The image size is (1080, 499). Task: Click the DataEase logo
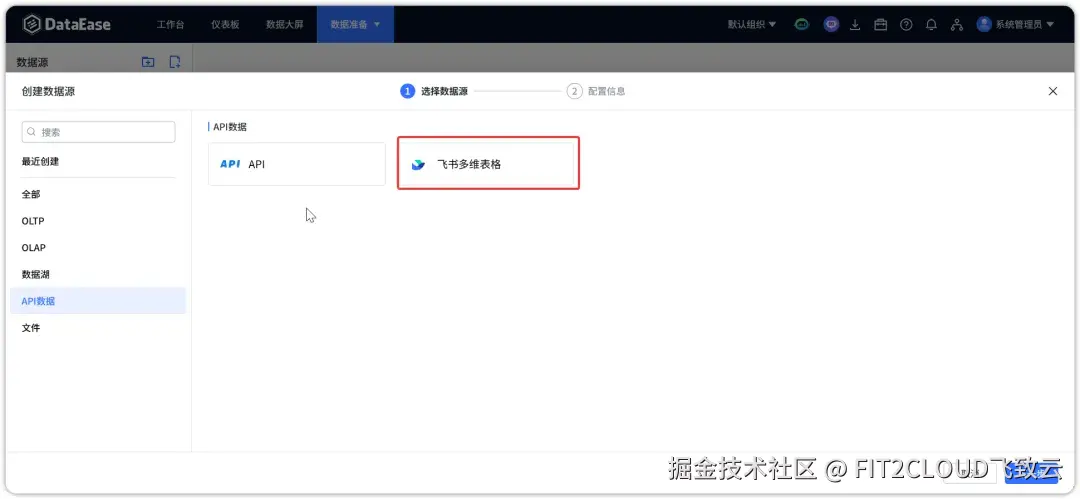67,25
